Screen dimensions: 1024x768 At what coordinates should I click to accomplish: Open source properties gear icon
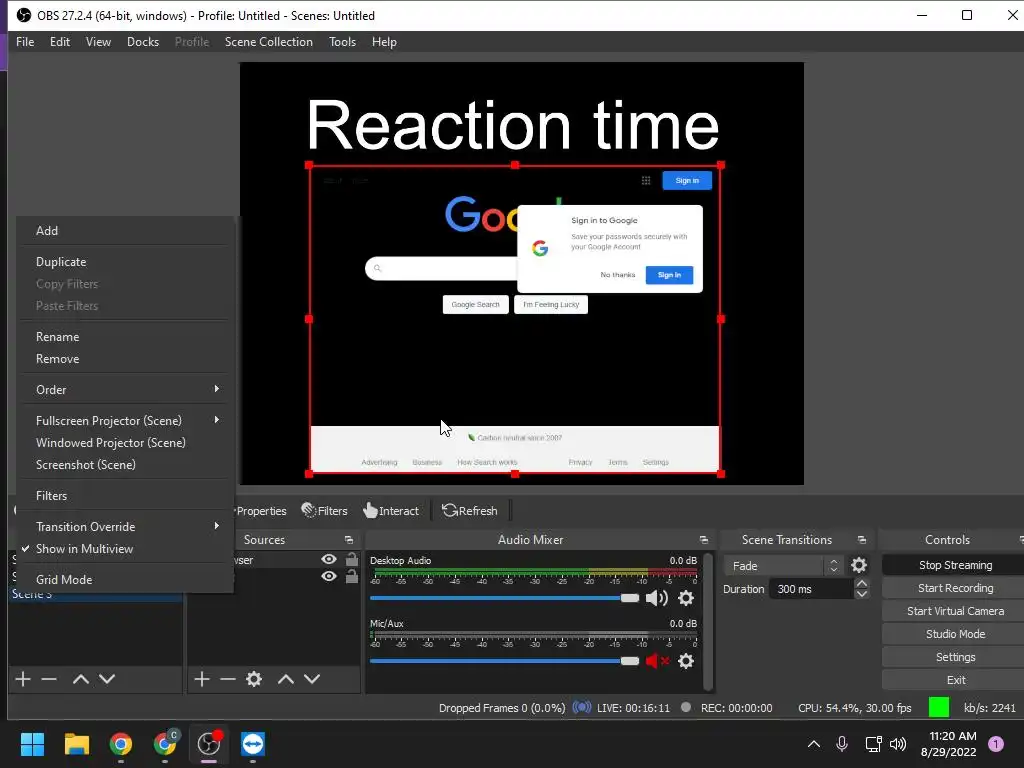(x=254, y=679)
